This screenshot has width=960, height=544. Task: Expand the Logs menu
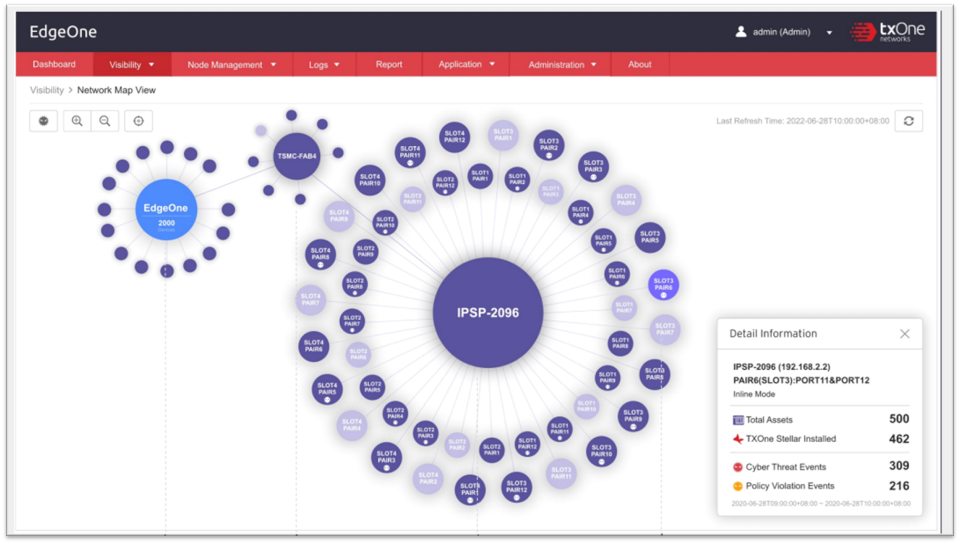(324, 64)
